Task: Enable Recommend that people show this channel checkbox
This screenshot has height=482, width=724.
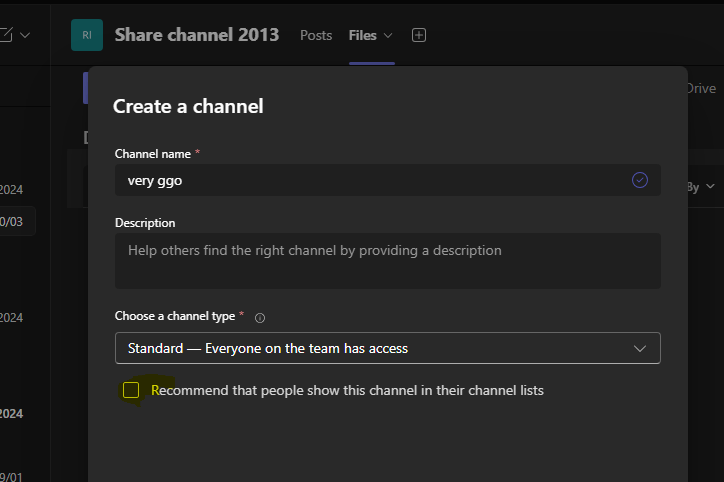Action: click(x=131, y=390)
